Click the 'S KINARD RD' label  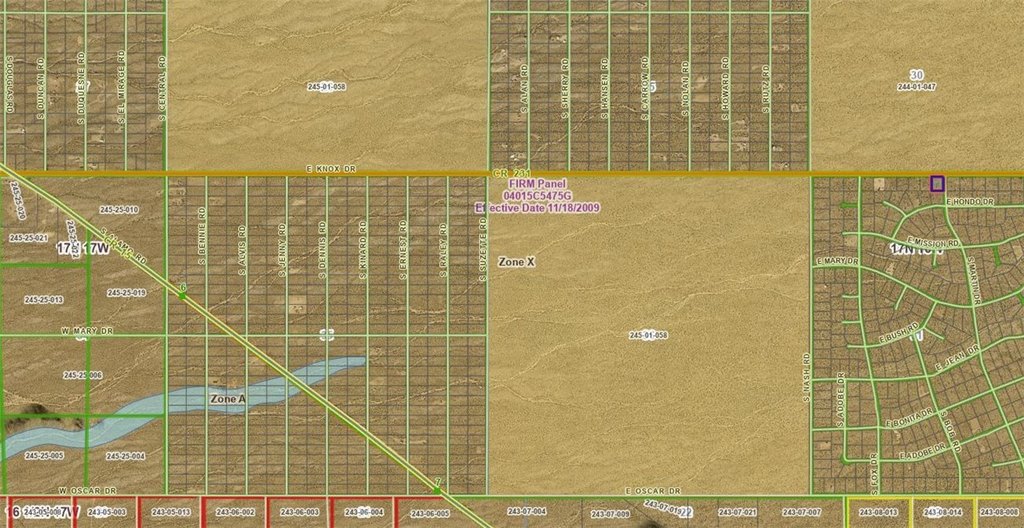tap(362, 250)
